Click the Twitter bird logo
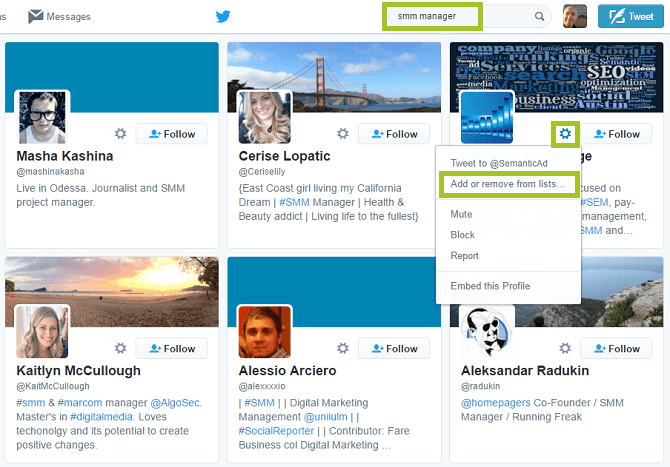 coord(223,16)
